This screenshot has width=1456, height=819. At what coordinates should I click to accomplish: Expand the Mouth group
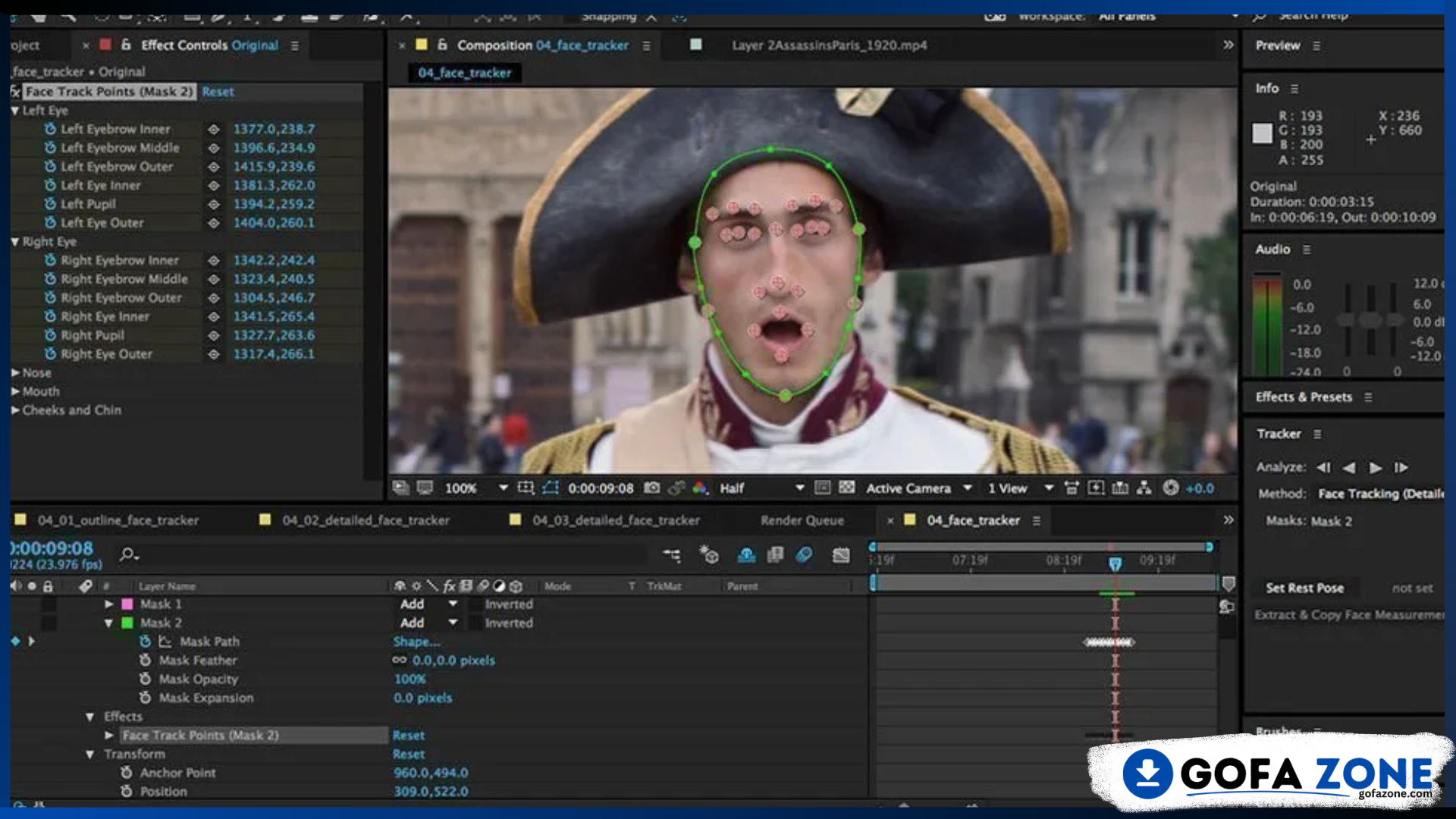tap(15, 392)
